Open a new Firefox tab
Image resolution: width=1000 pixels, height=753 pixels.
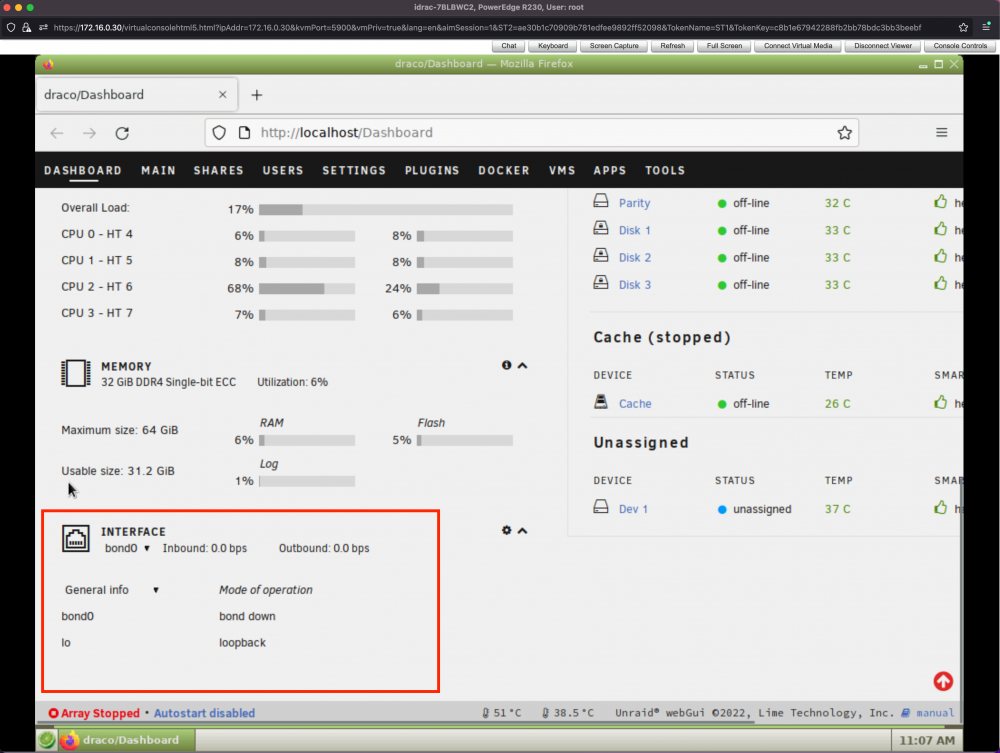(256, 95)
